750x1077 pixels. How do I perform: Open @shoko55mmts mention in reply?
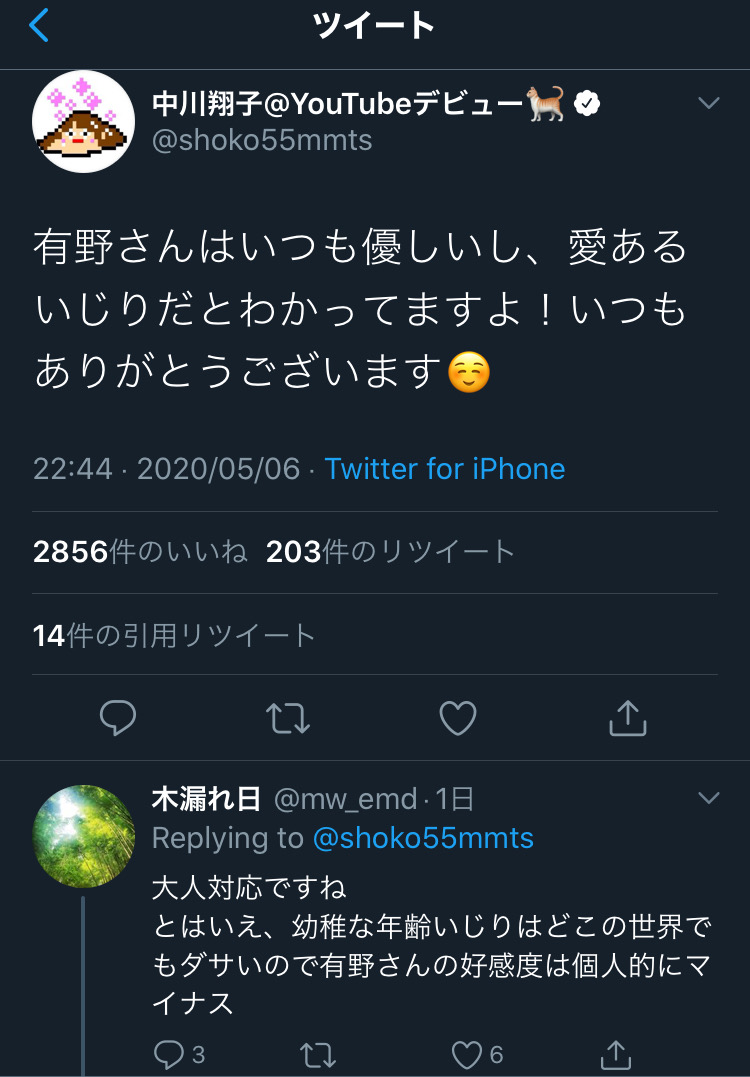click(423, 838)
